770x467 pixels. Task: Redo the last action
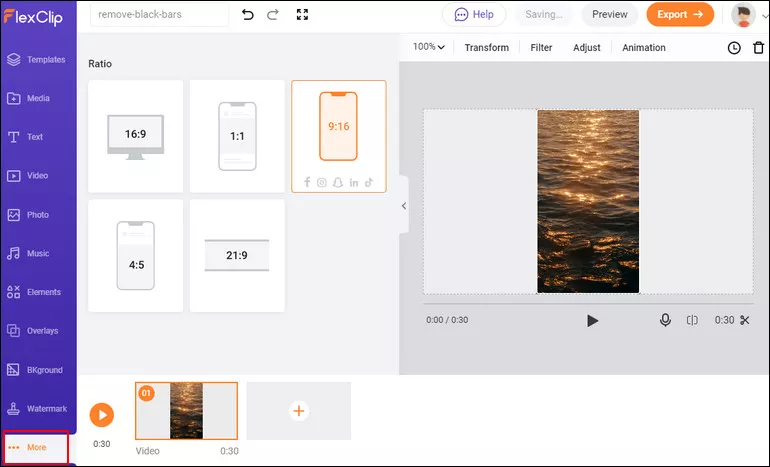(x=273, y=15)
